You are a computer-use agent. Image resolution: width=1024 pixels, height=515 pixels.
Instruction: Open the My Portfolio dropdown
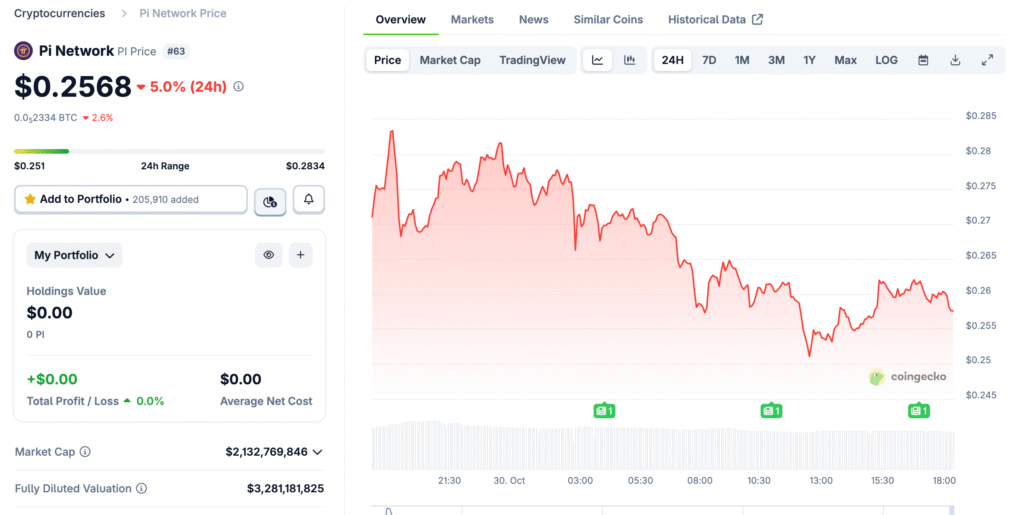point(74,255)
